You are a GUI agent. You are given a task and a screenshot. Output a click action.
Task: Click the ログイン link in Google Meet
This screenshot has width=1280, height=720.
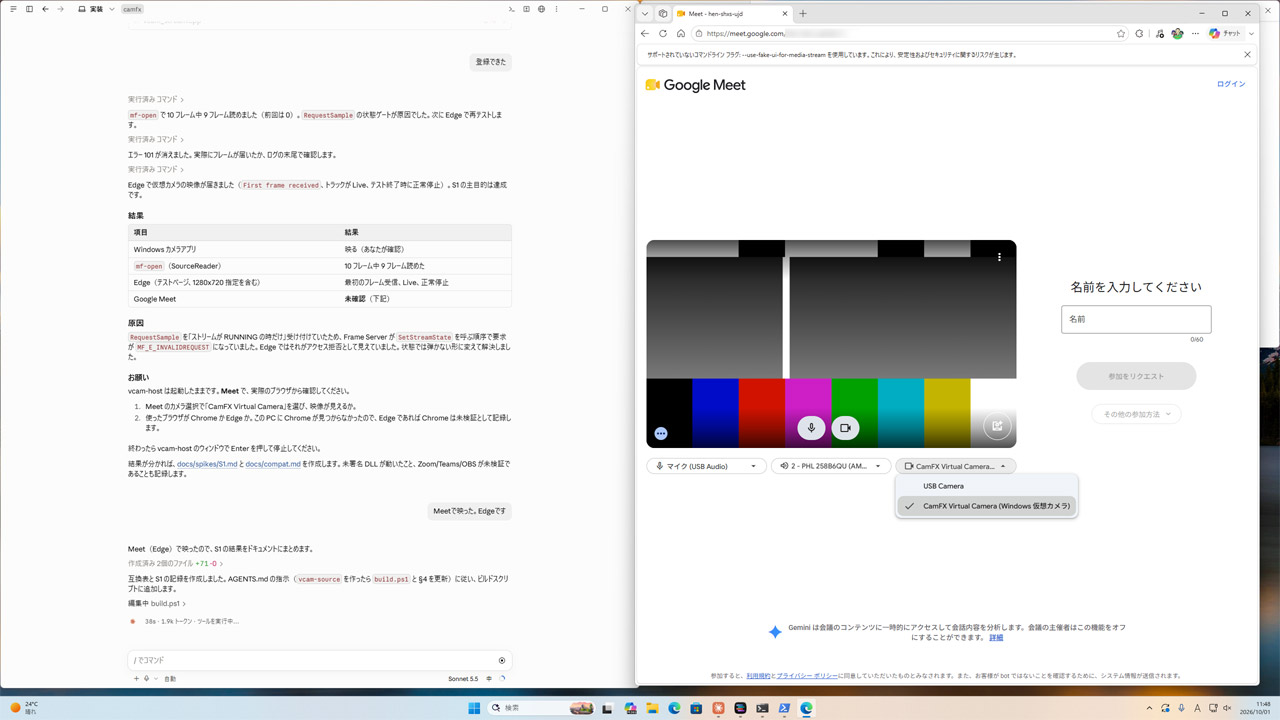click(x=1231, y=84)
